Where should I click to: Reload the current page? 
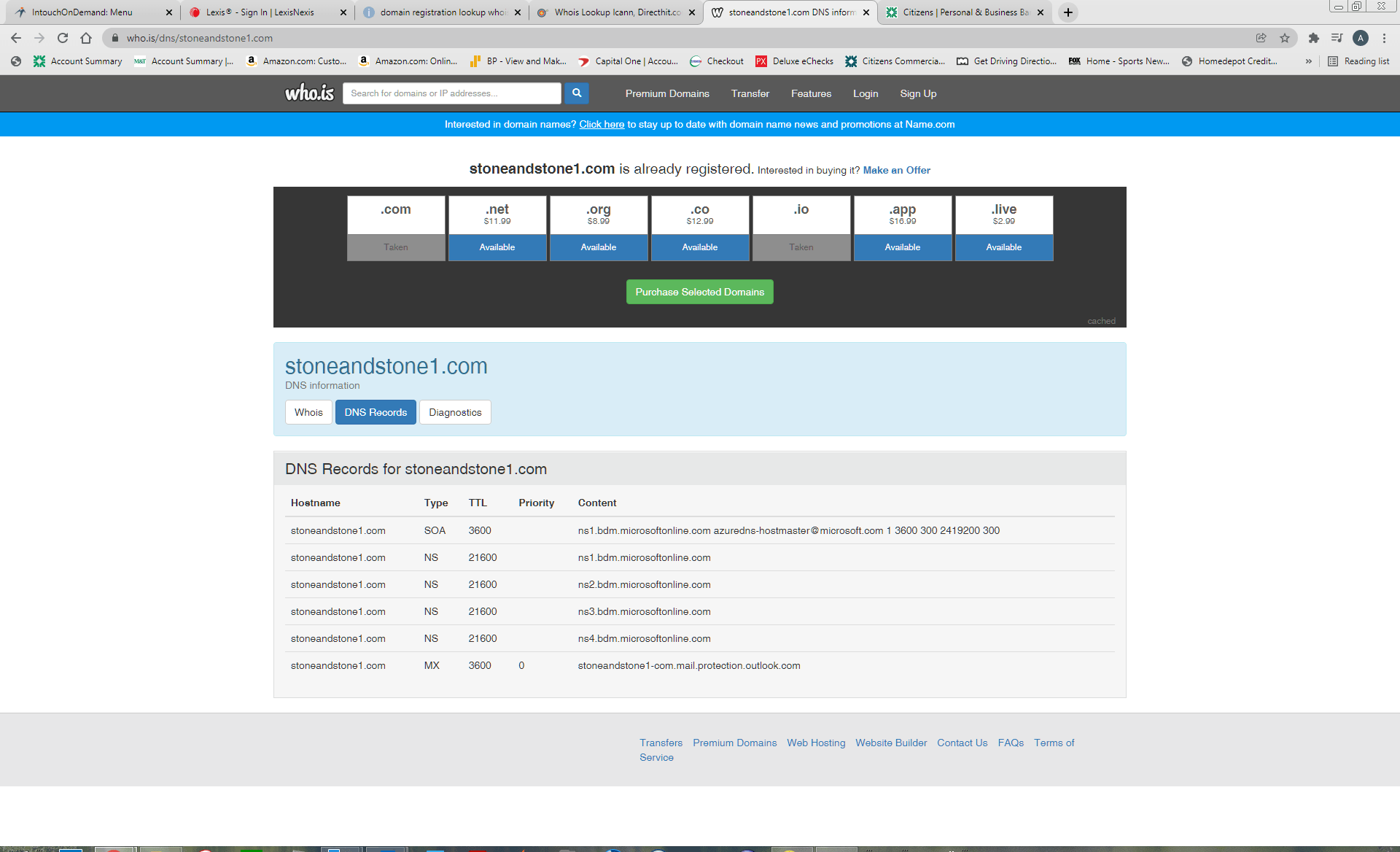[x=63, y=38]
